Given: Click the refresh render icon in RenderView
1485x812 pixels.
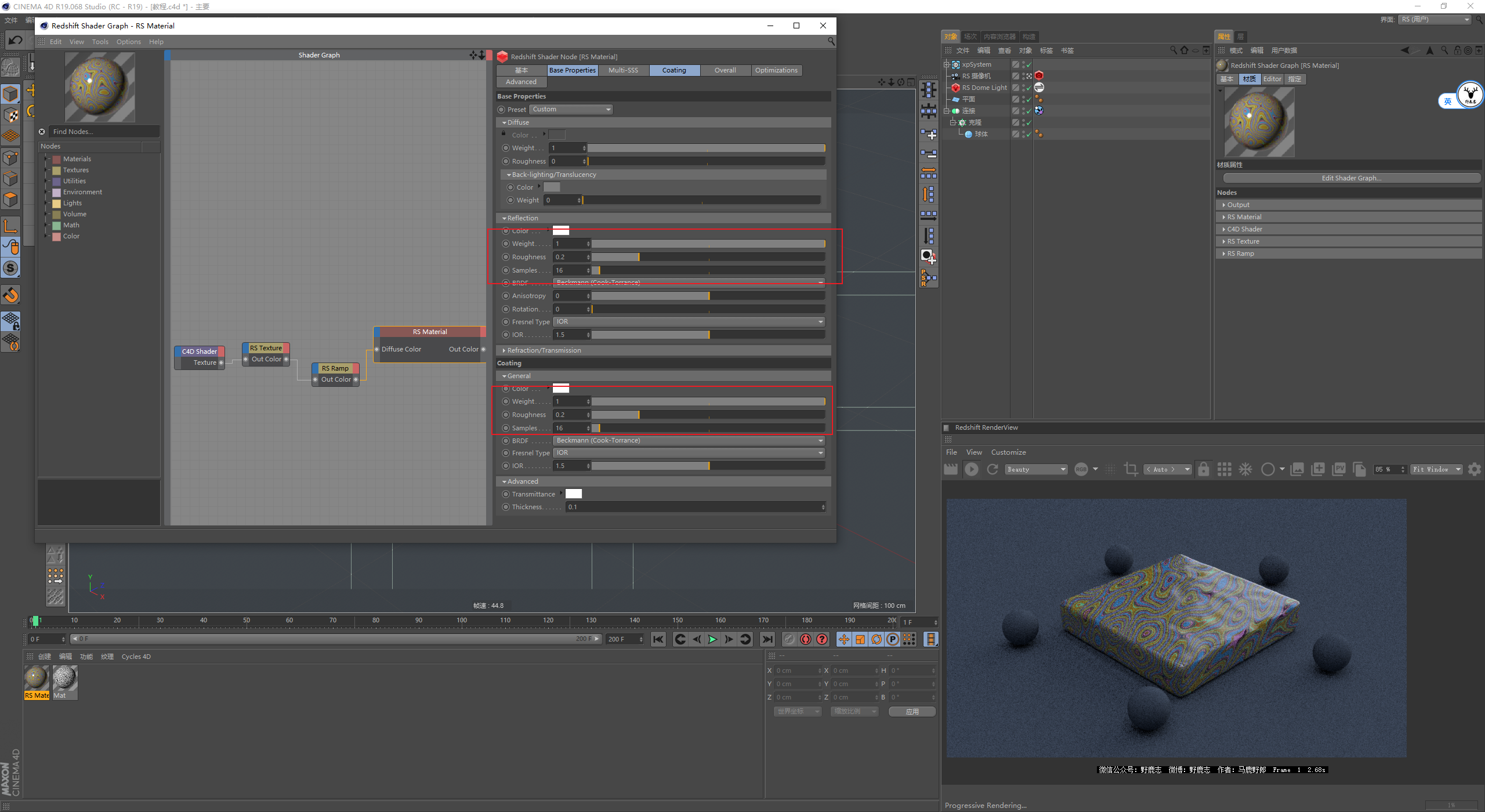Looking at the screenshot, I should 993,469.
